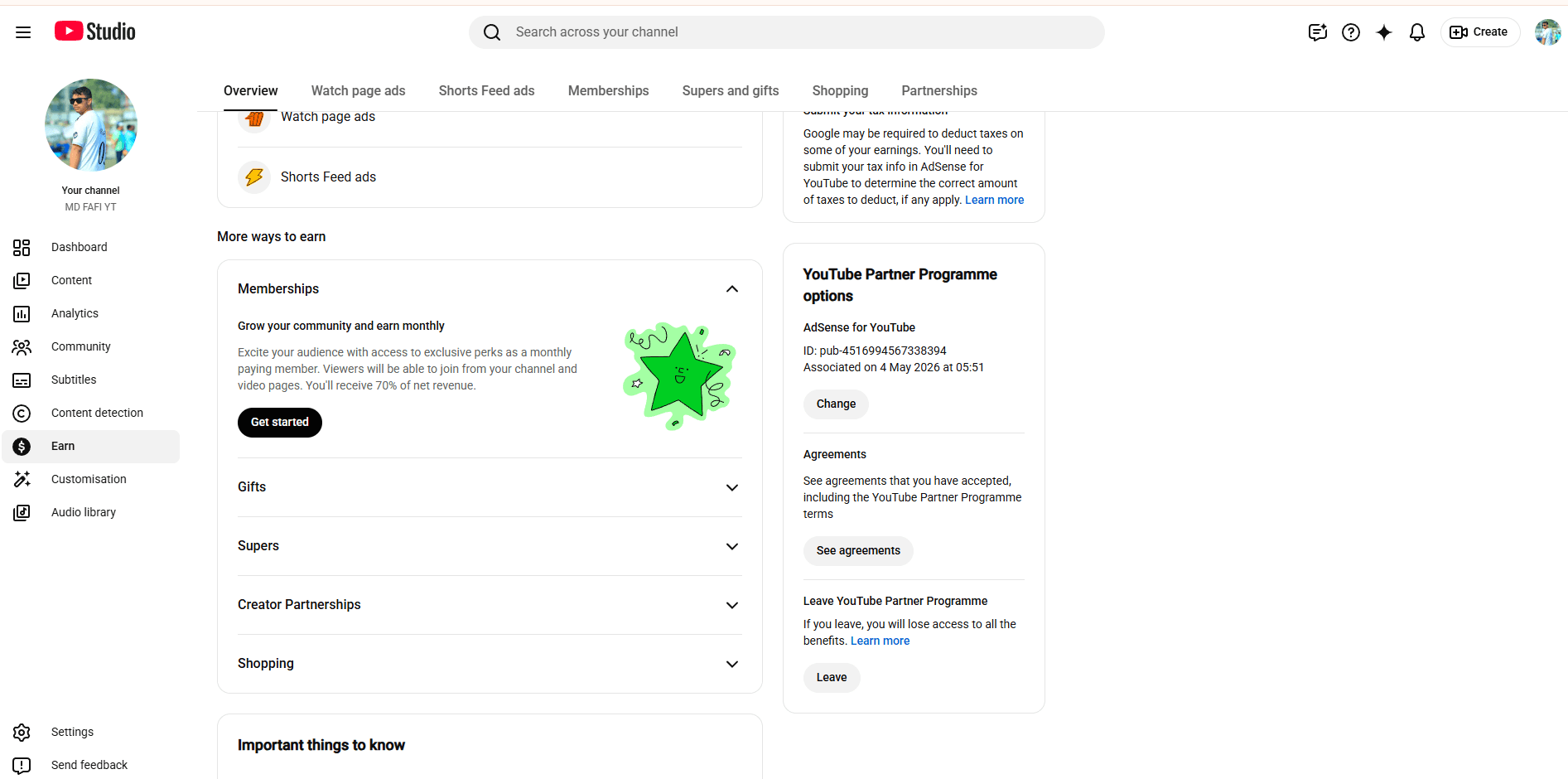This screenshot has height=779, width=1568.
Task: Open the notifications bell
Action: tap(1417, 32)
